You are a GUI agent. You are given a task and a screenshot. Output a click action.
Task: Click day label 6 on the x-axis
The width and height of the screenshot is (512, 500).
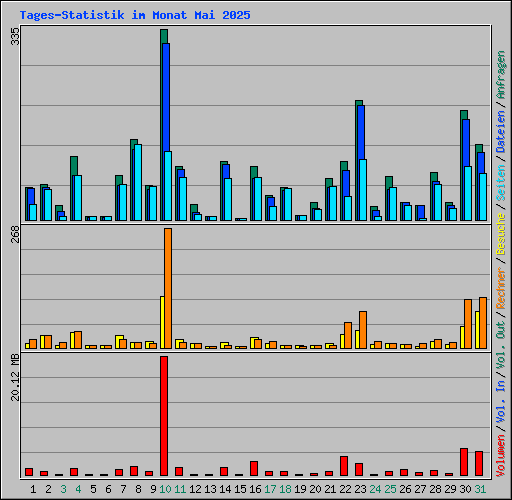point(108,489)
